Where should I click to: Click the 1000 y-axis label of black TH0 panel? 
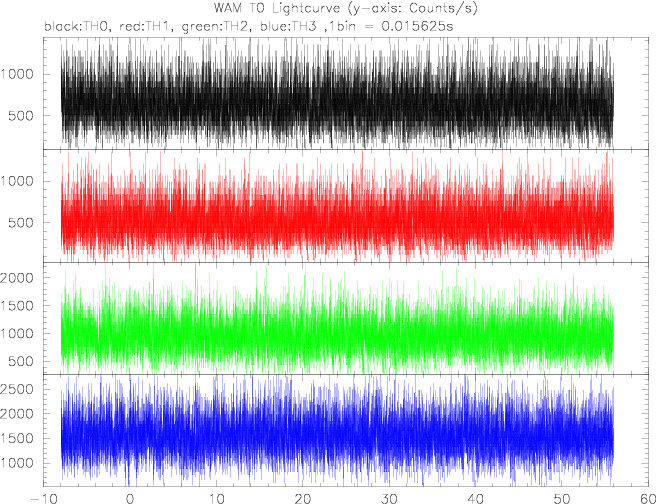tap(17, 75)
